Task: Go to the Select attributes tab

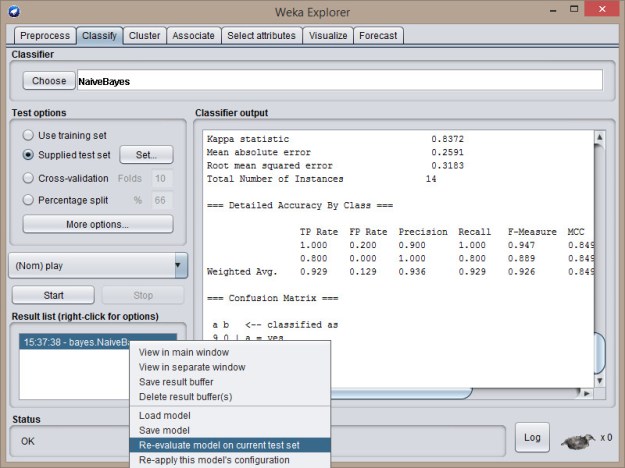Action: pyautogui.click(x=261, y=35)
